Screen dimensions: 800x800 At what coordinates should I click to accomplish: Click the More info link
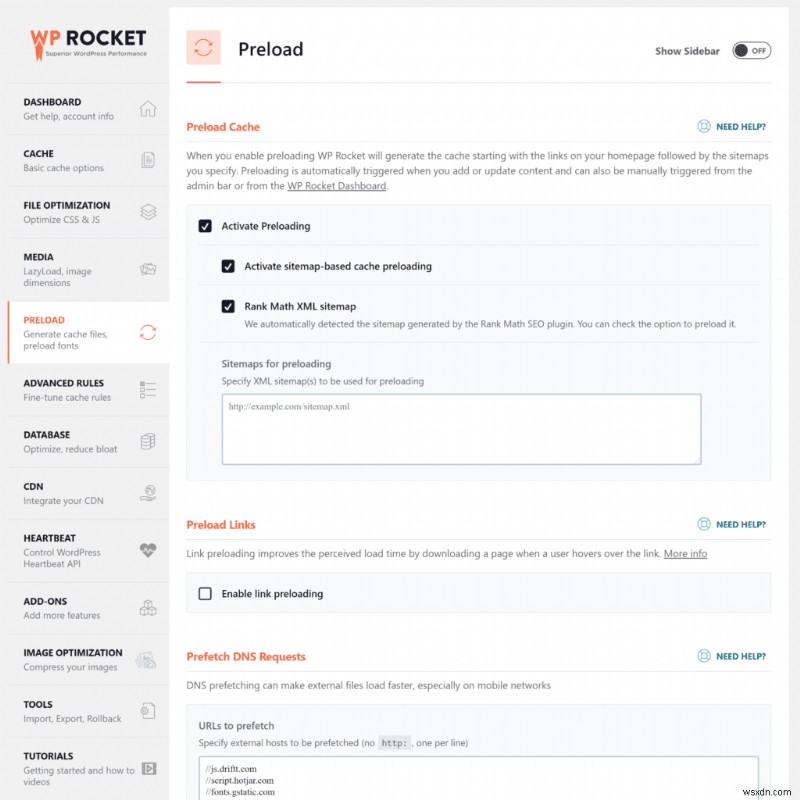685,554
